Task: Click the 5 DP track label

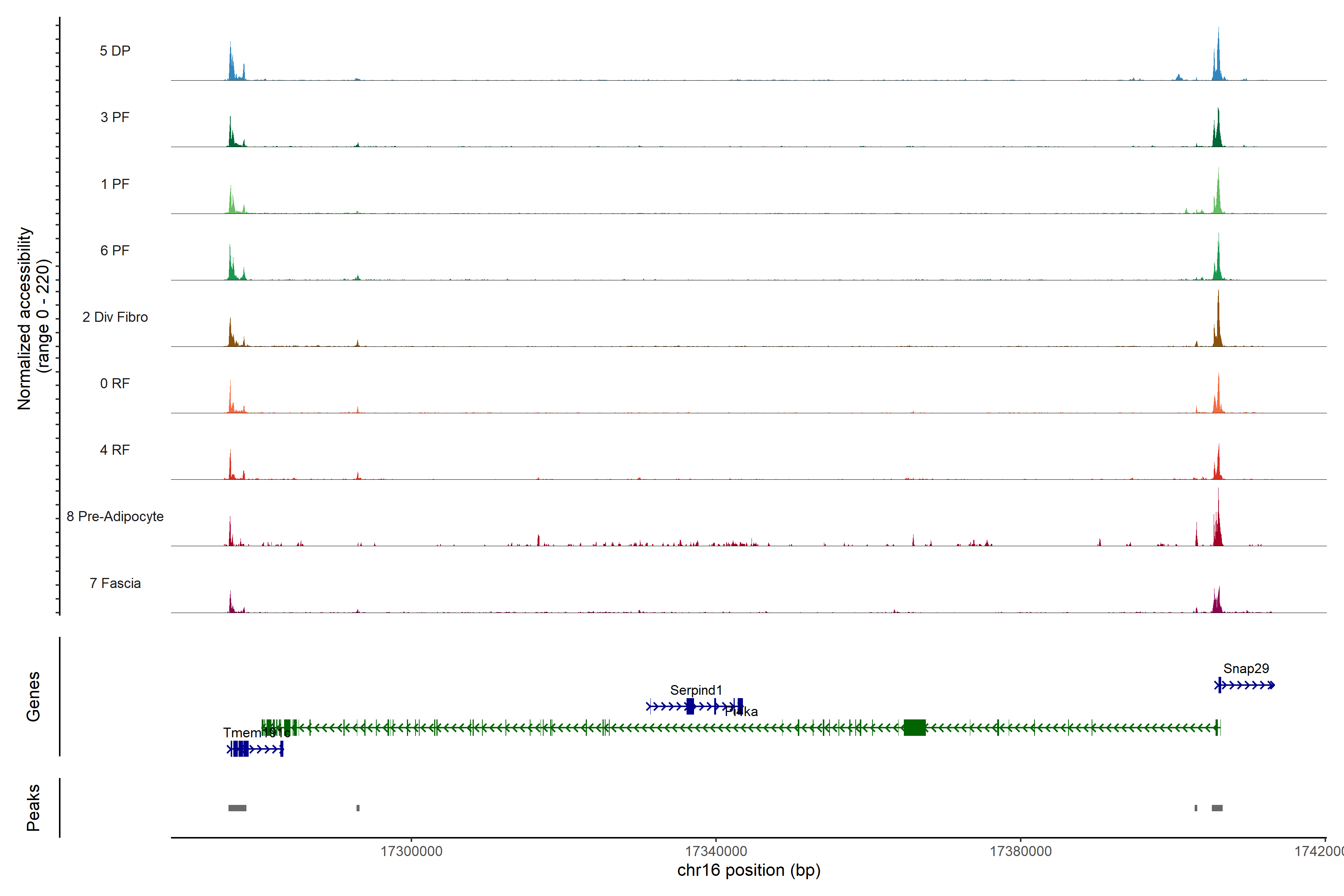Action: pyautogui.click(x=115, y=51)
